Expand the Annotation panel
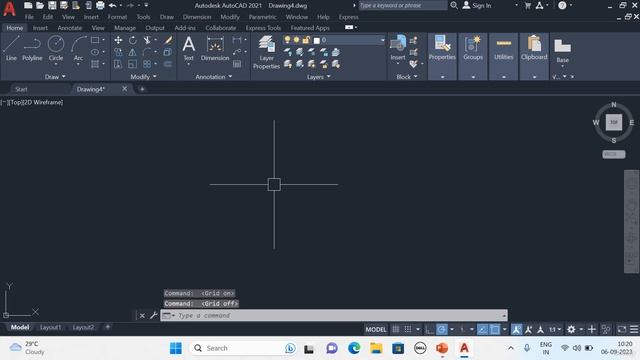640x360 pixels. 213,77
